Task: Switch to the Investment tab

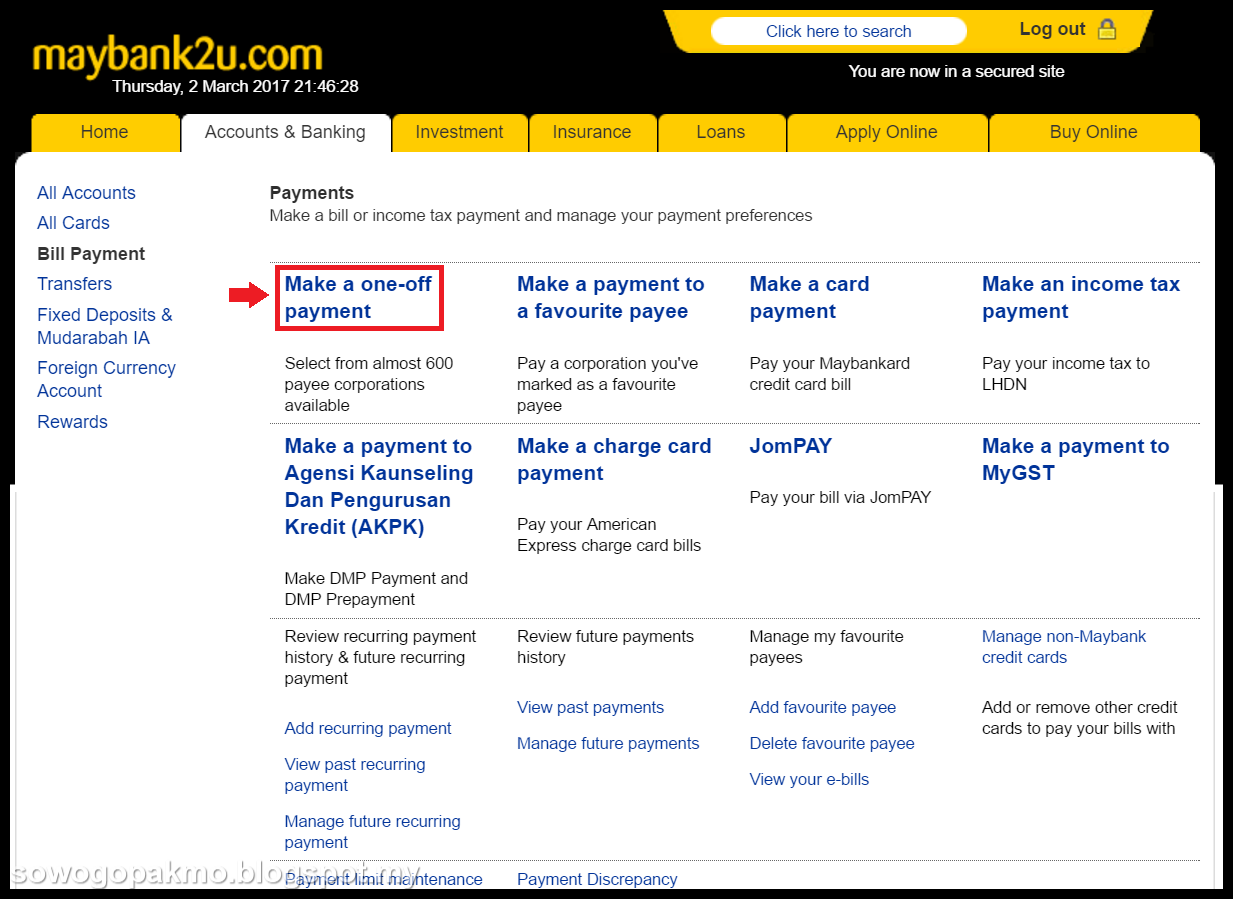Action: point(459,132)
